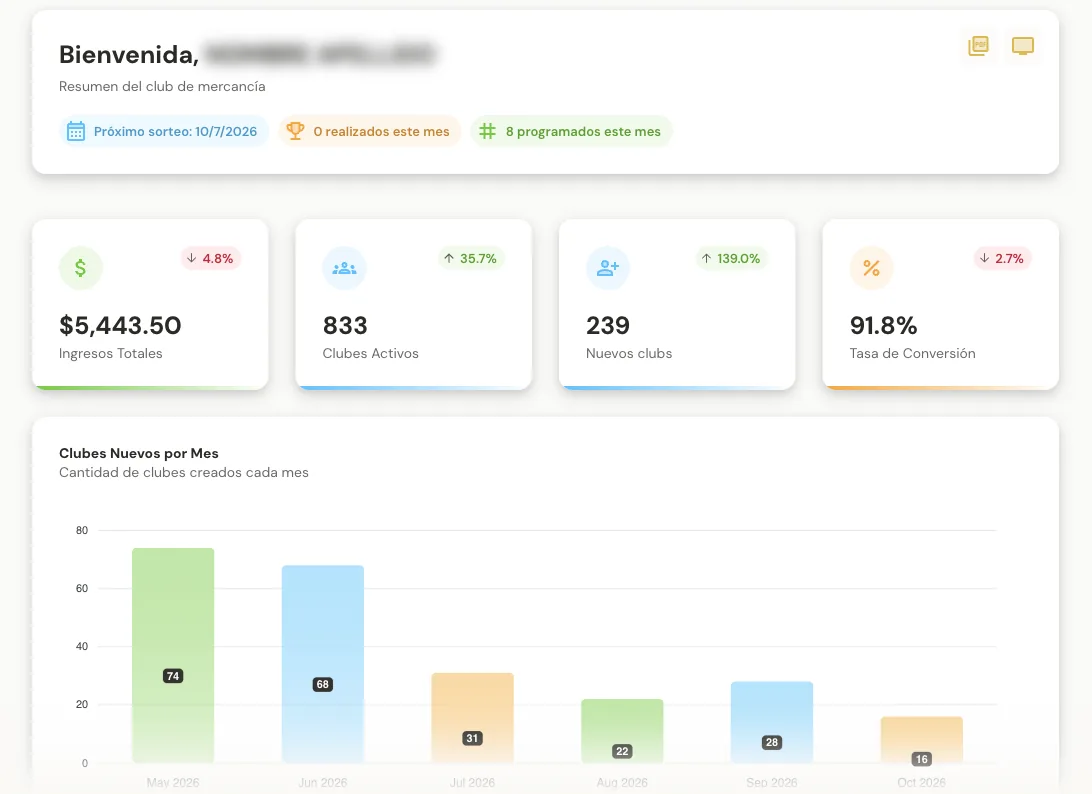Select the 8 programados este mes badge

[571, 131]
